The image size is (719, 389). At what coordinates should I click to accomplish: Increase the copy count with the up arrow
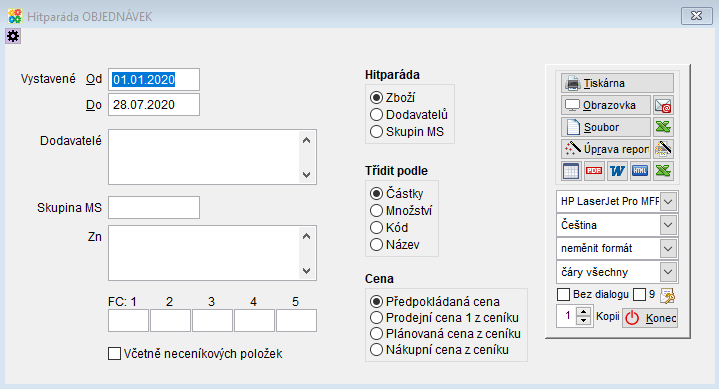coord(583,312)
